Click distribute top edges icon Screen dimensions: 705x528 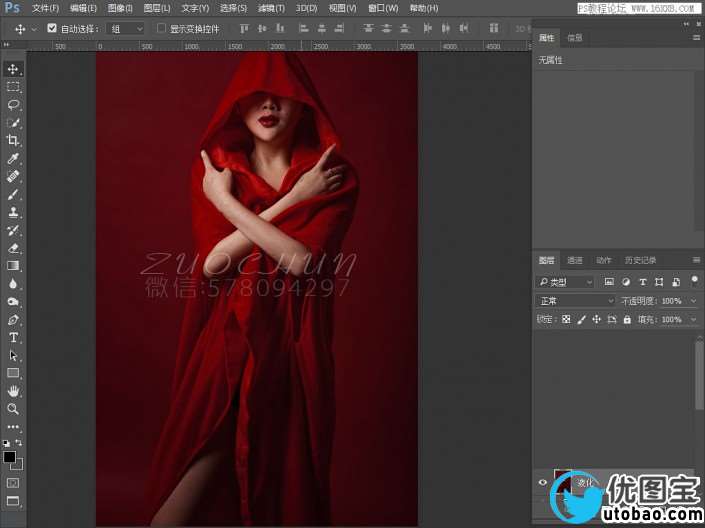click(368, 29)
